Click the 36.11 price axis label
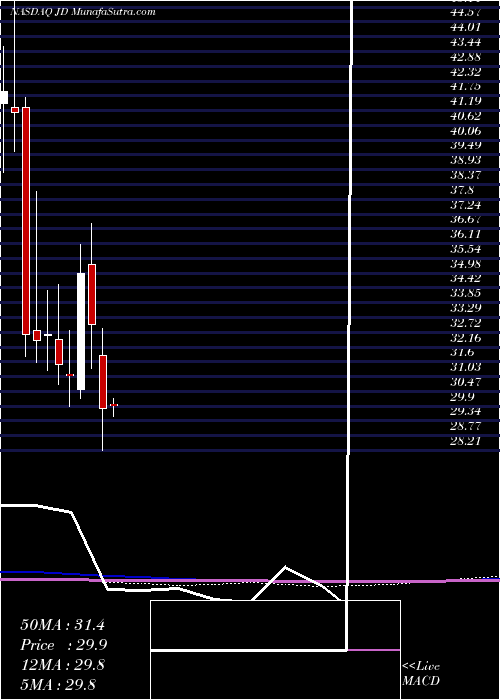Screen dimensions: 500x700 tap(465, 234)
